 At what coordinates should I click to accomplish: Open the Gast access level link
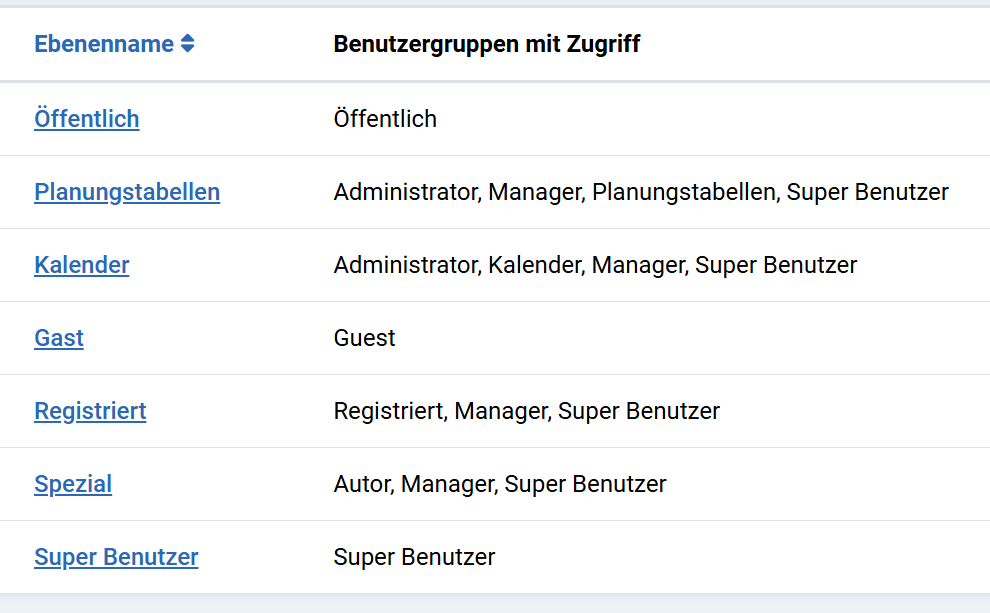(58, 338)
